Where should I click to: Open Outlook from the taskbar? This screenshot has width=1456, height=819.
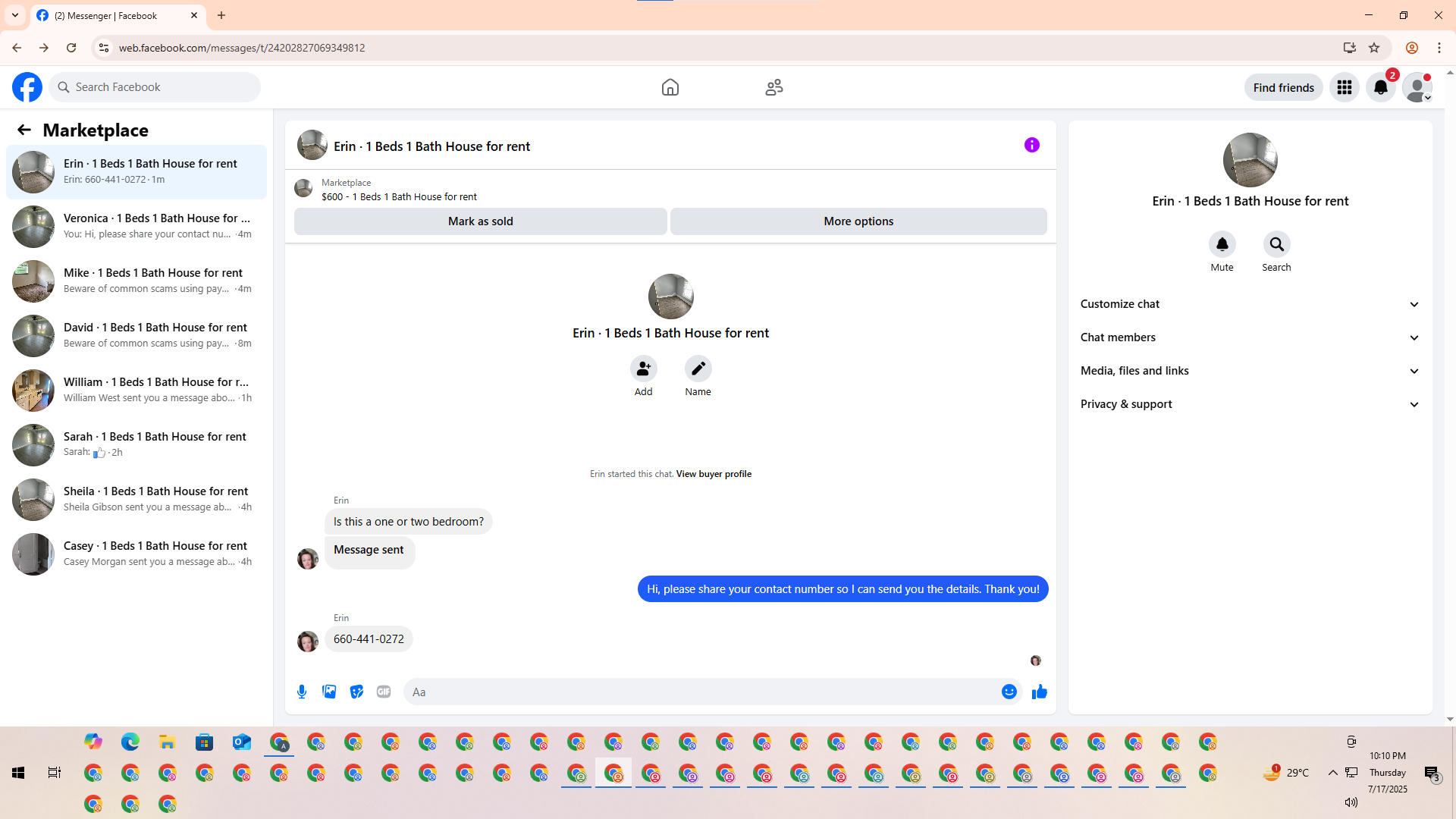242,742
